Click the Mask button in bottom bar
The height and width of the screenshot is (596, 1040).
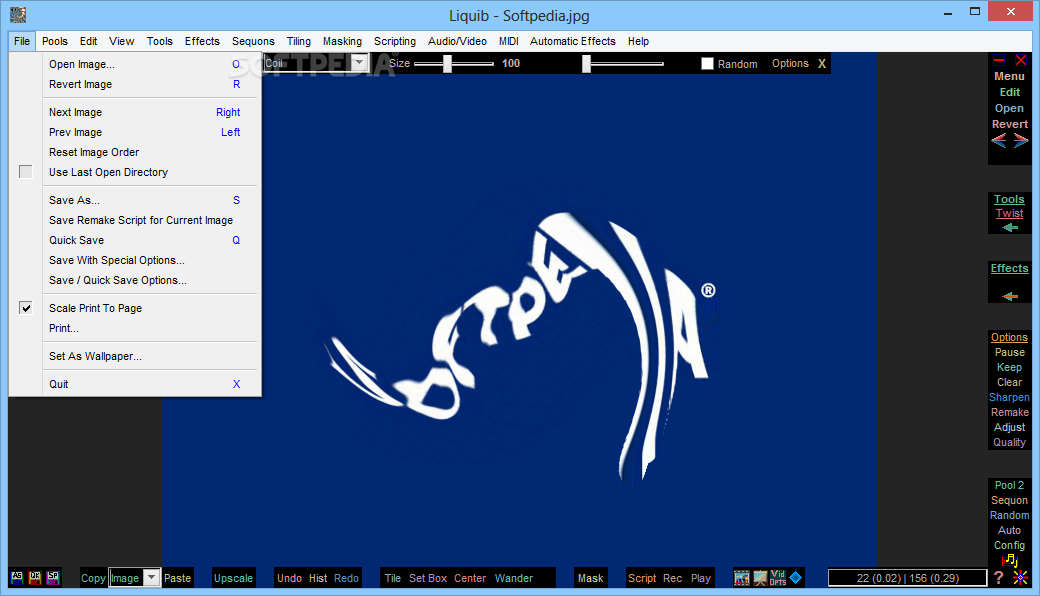coord(590,578)
